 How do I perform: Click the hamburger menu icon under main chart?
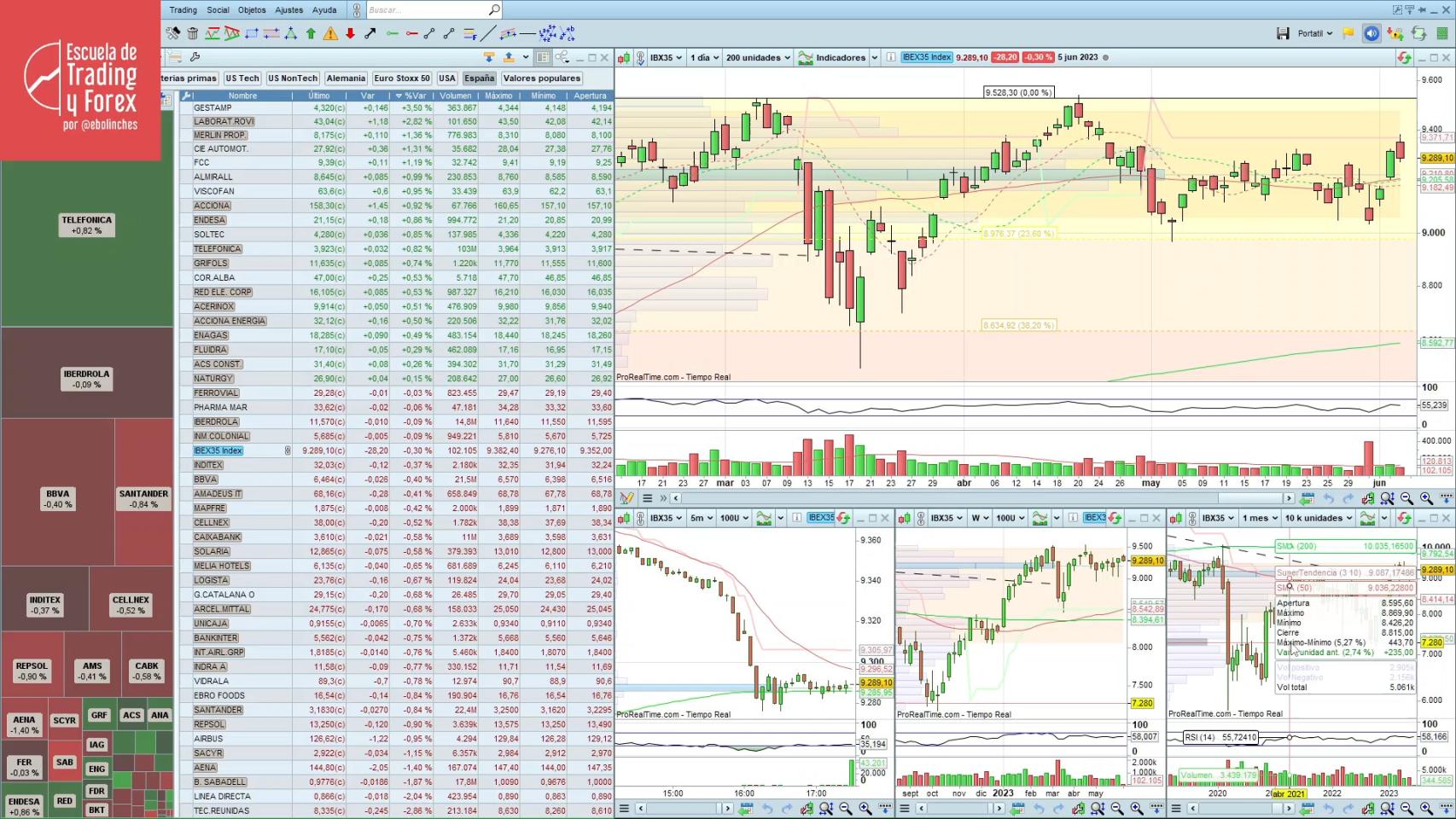pos(647,498)
